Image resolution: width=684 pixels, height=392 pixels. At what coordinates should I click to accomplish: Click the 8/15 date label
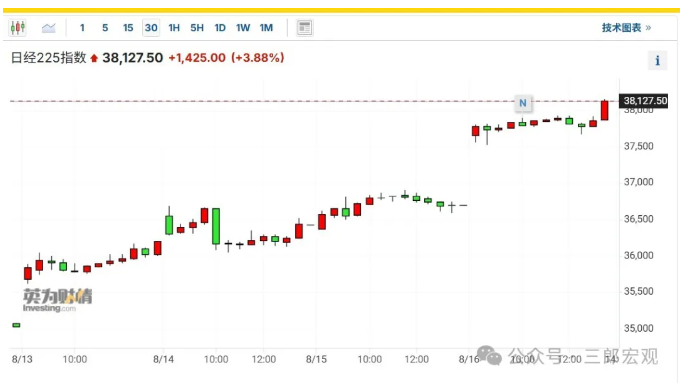tap(316, 359)
